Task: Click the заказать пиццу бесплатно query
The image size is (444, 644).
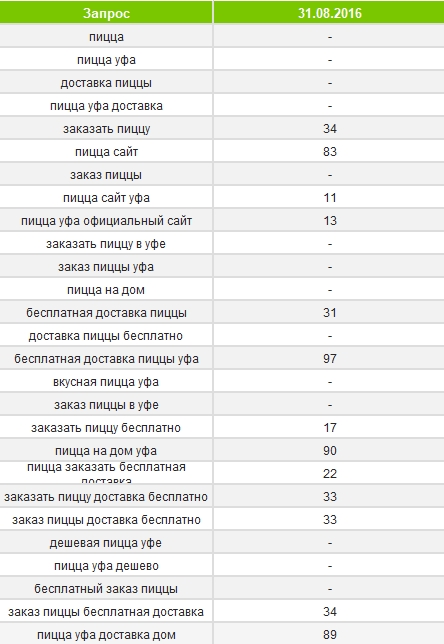Action: click(x=106, y=428)
